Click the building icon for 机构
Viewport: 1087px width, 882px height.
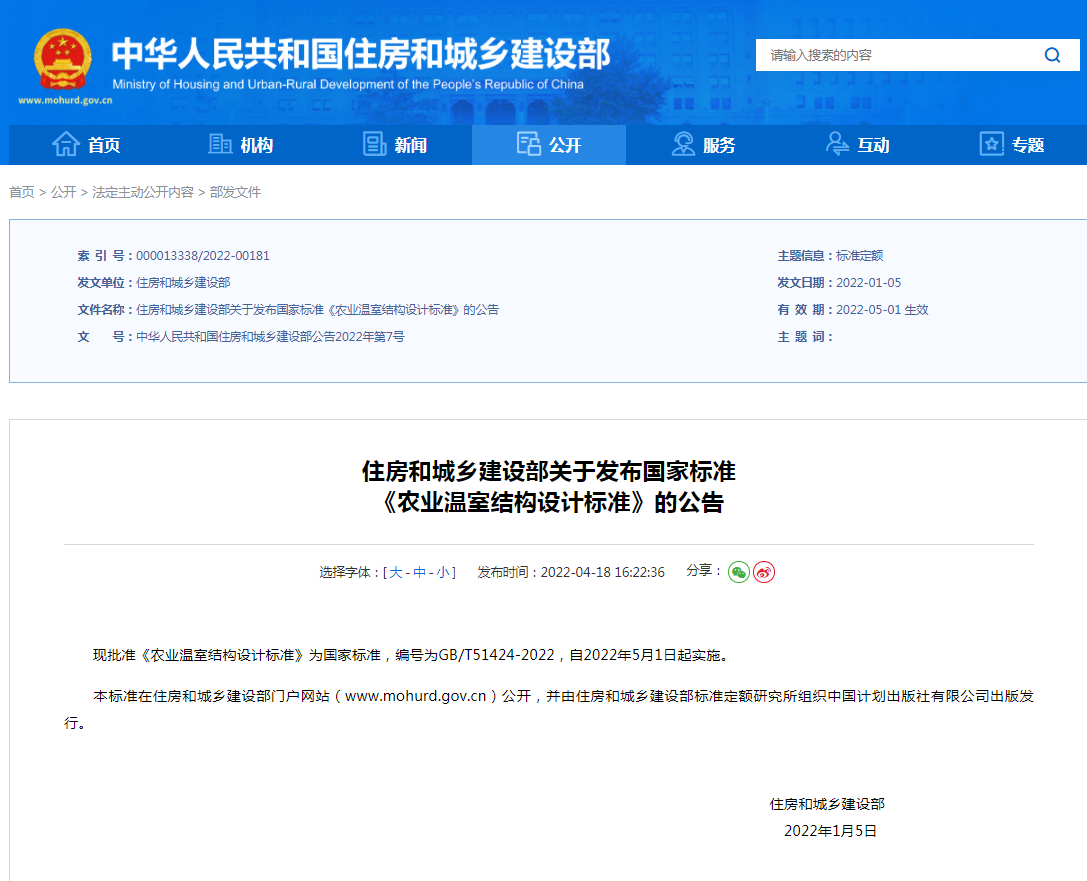pos(220,145)
